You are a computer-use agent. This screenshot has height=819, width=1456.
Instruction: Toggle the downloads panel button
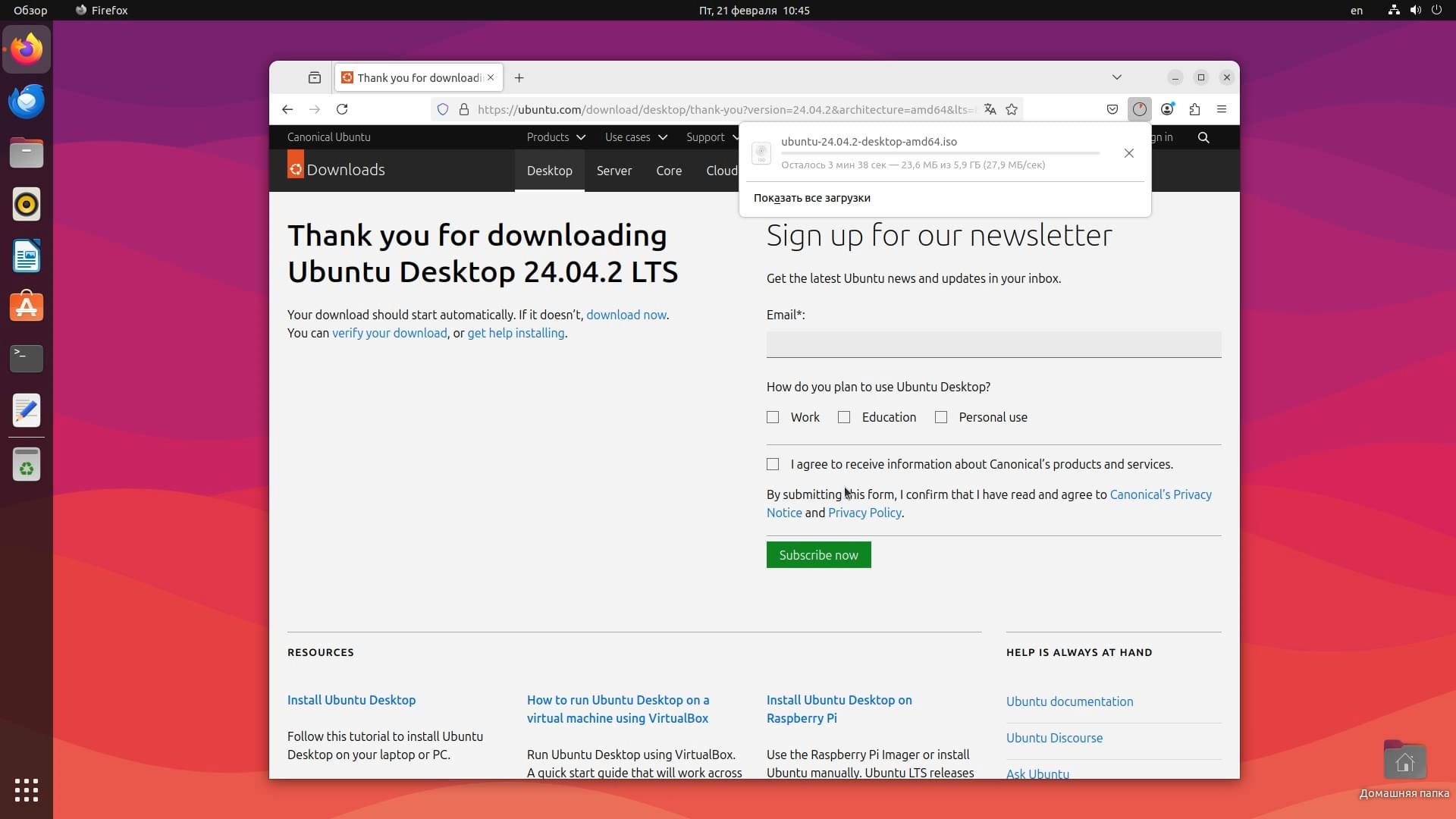pos(1140,109)
